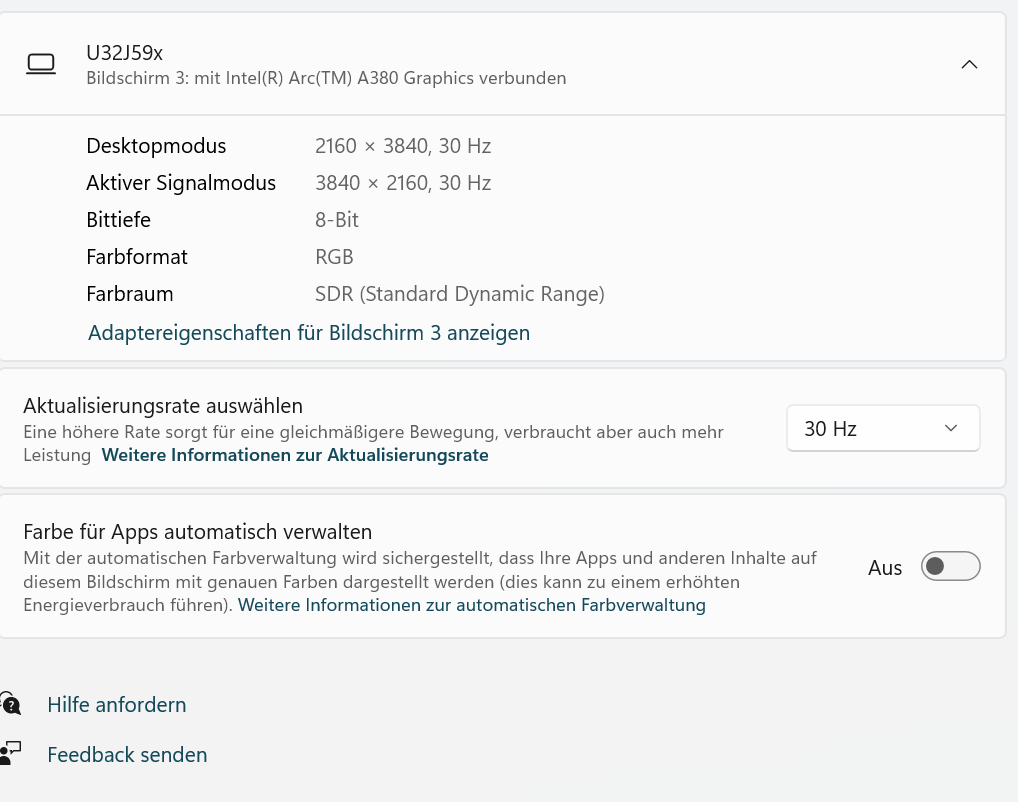Click the Aktualisierungsrate auswählen heading

163,406
